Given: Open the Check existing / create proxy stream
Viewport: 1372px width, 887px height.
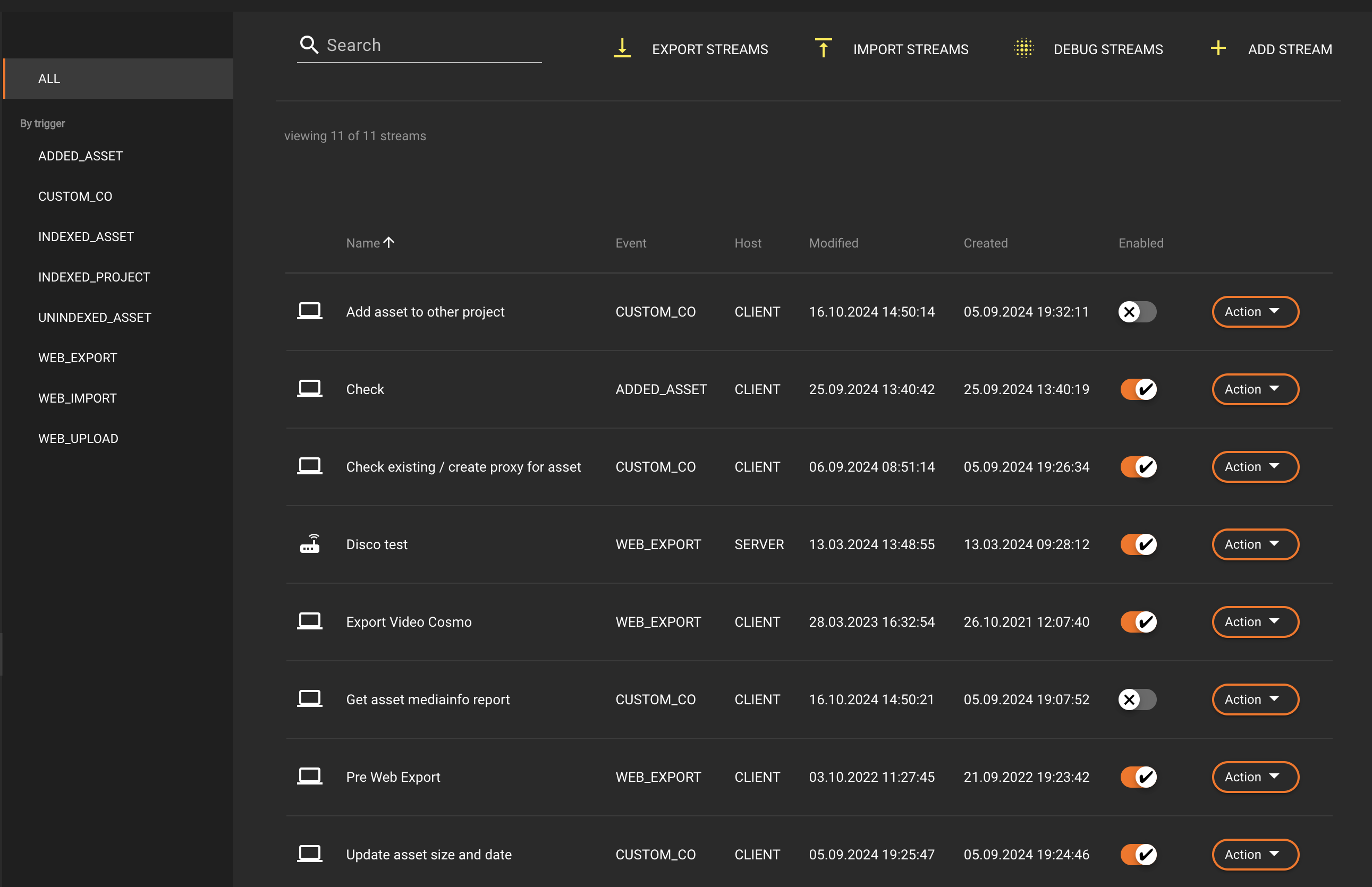Looking at the screenshot, I should [463, 466].
